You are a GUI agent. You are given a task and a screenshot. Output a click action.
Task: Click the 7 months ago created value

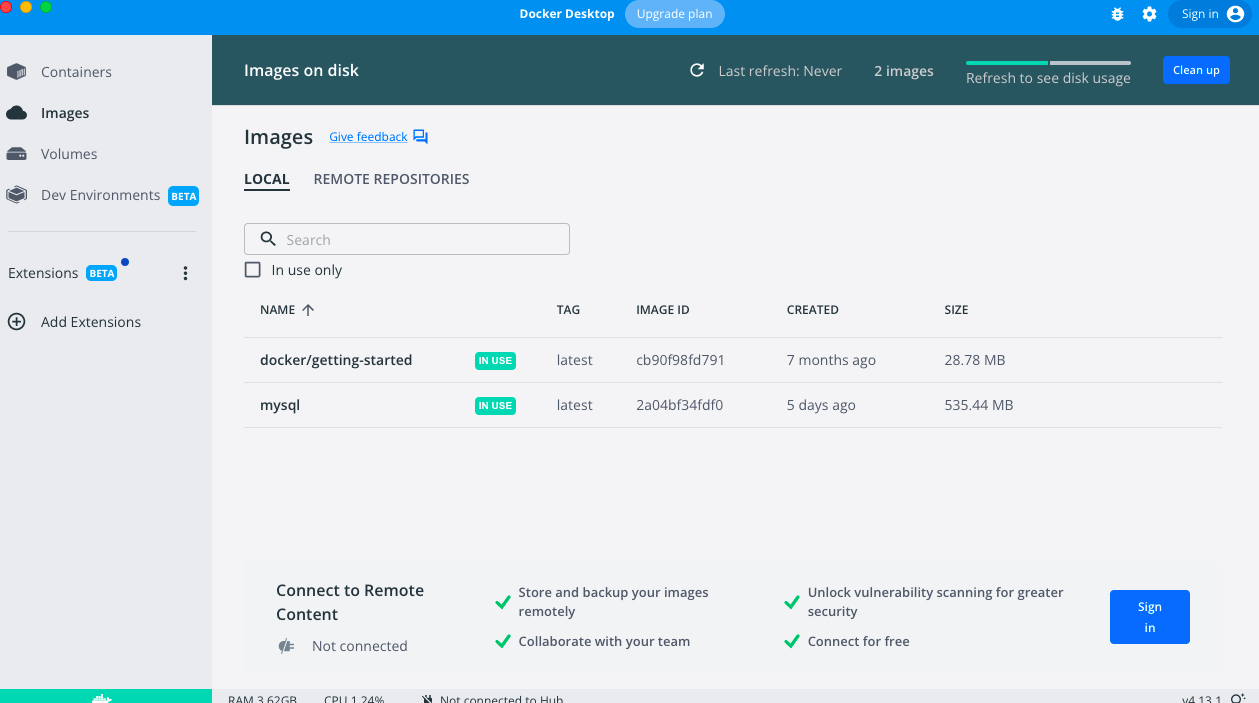tap(831, 360)
